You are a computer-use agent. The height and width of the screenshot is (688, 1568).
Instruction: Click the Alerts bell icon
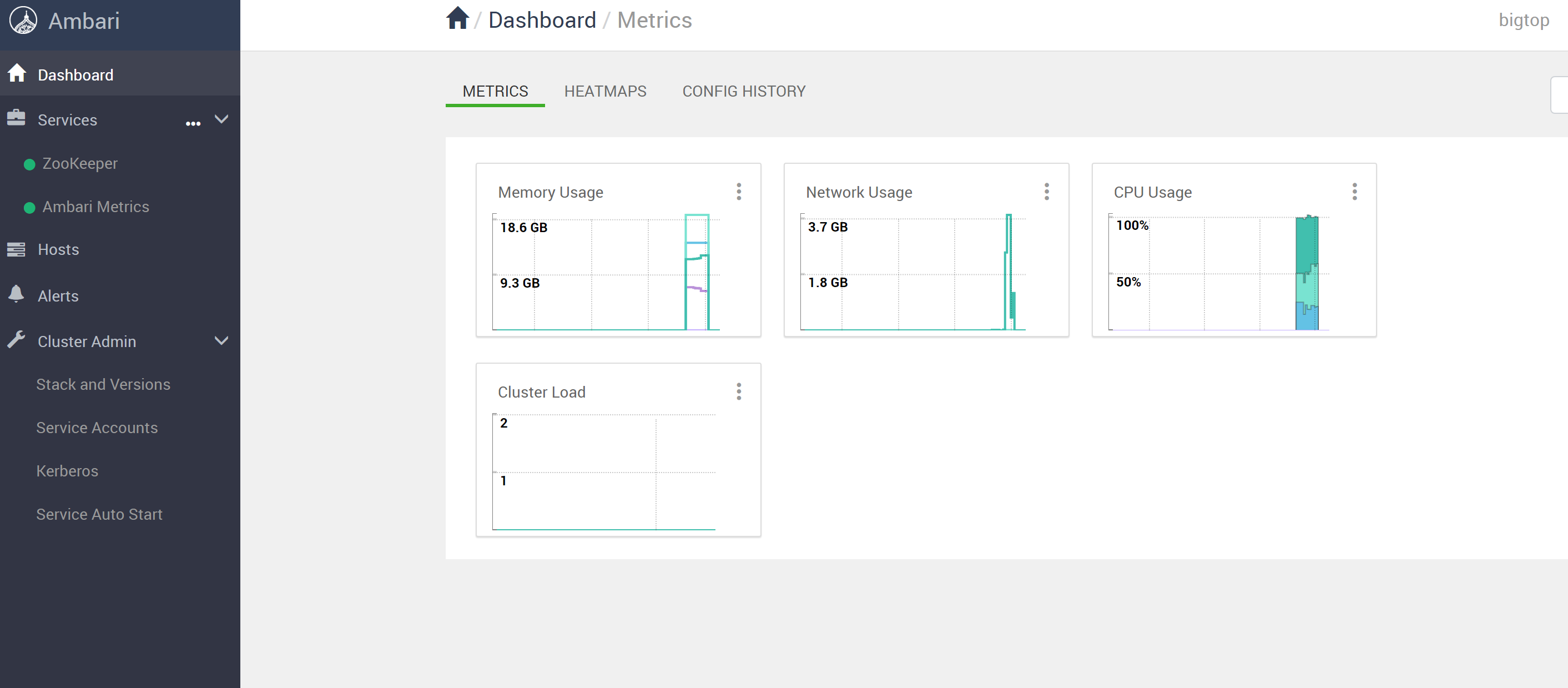[17, 294]
